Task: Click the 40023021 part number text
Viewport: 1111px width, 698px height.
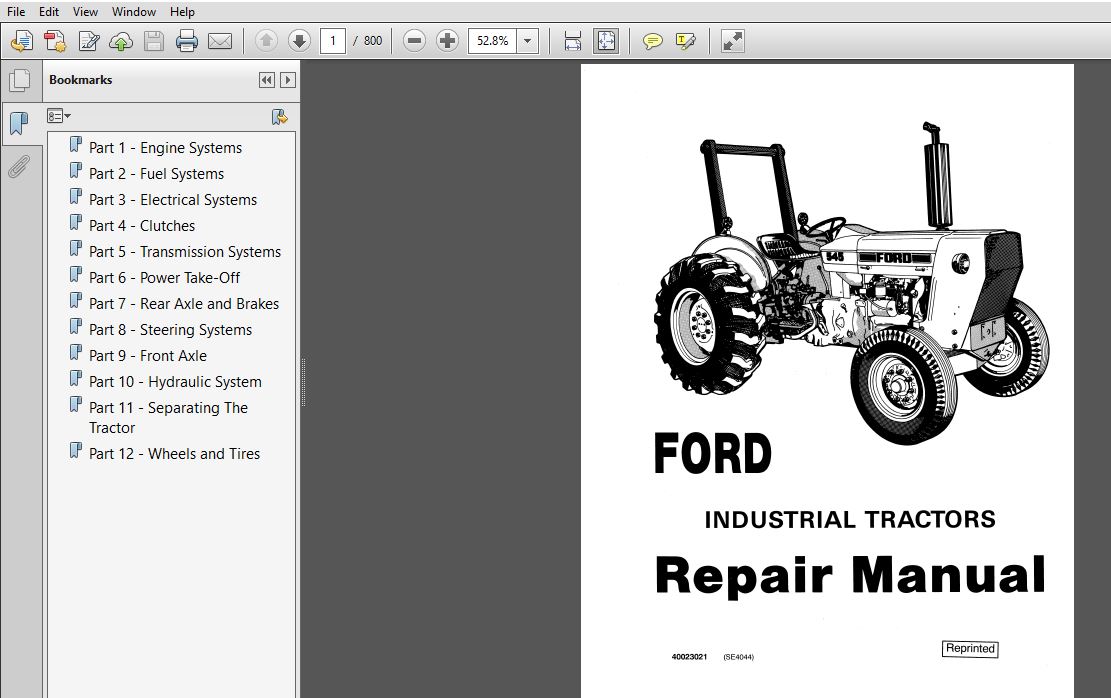Action: (689, 657)
